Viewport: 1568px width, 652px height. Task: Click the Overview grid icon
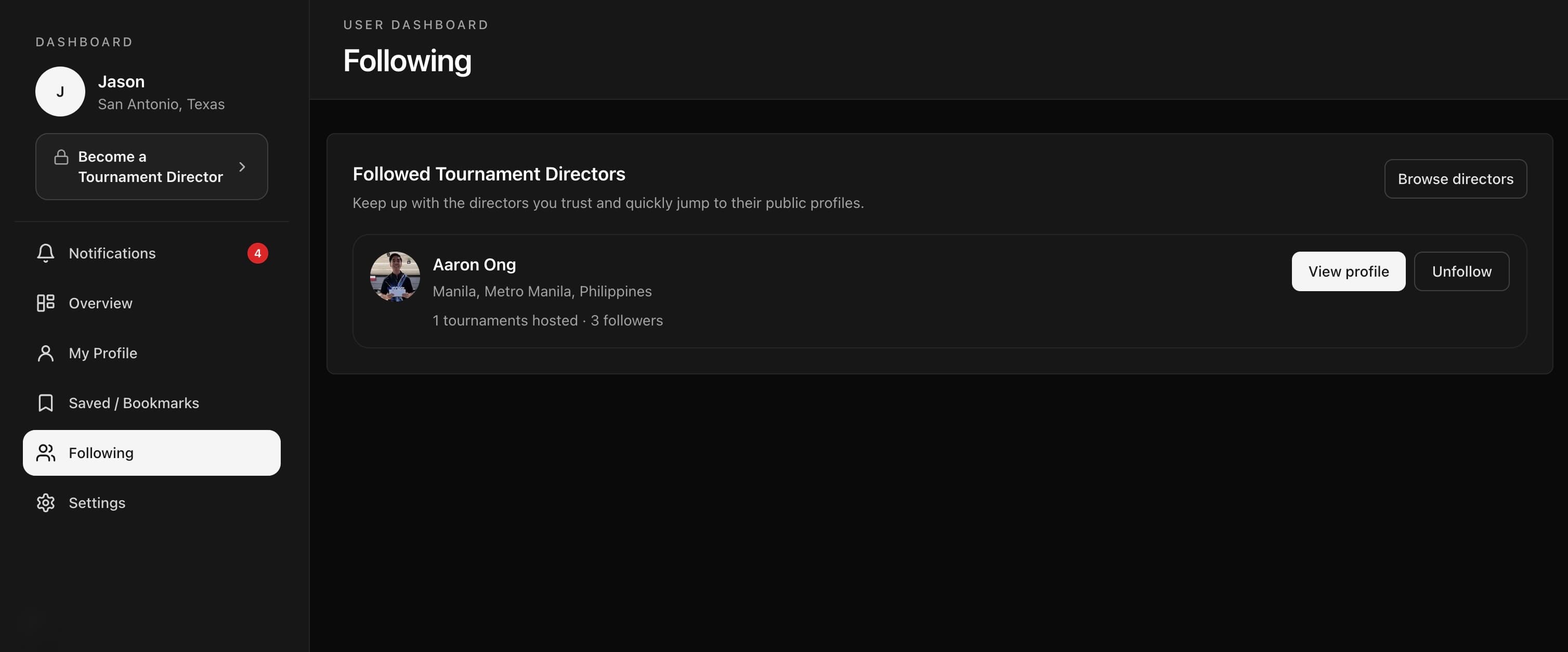pos(46,303)
